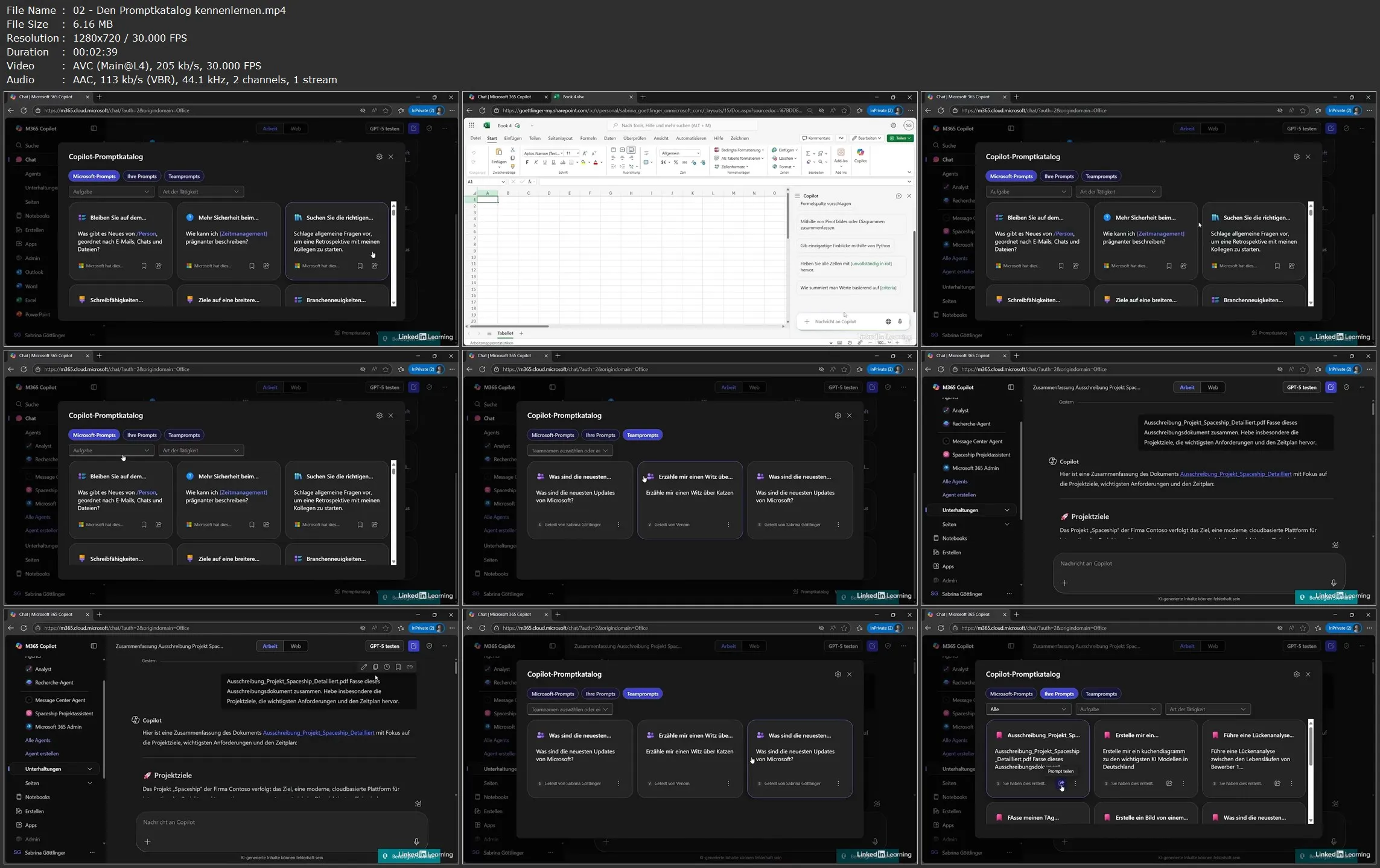The width and height of the screenshot is (1380, 868).
Task: Open the Aptos Narrow font dropdown
Action: click(542, 153)
